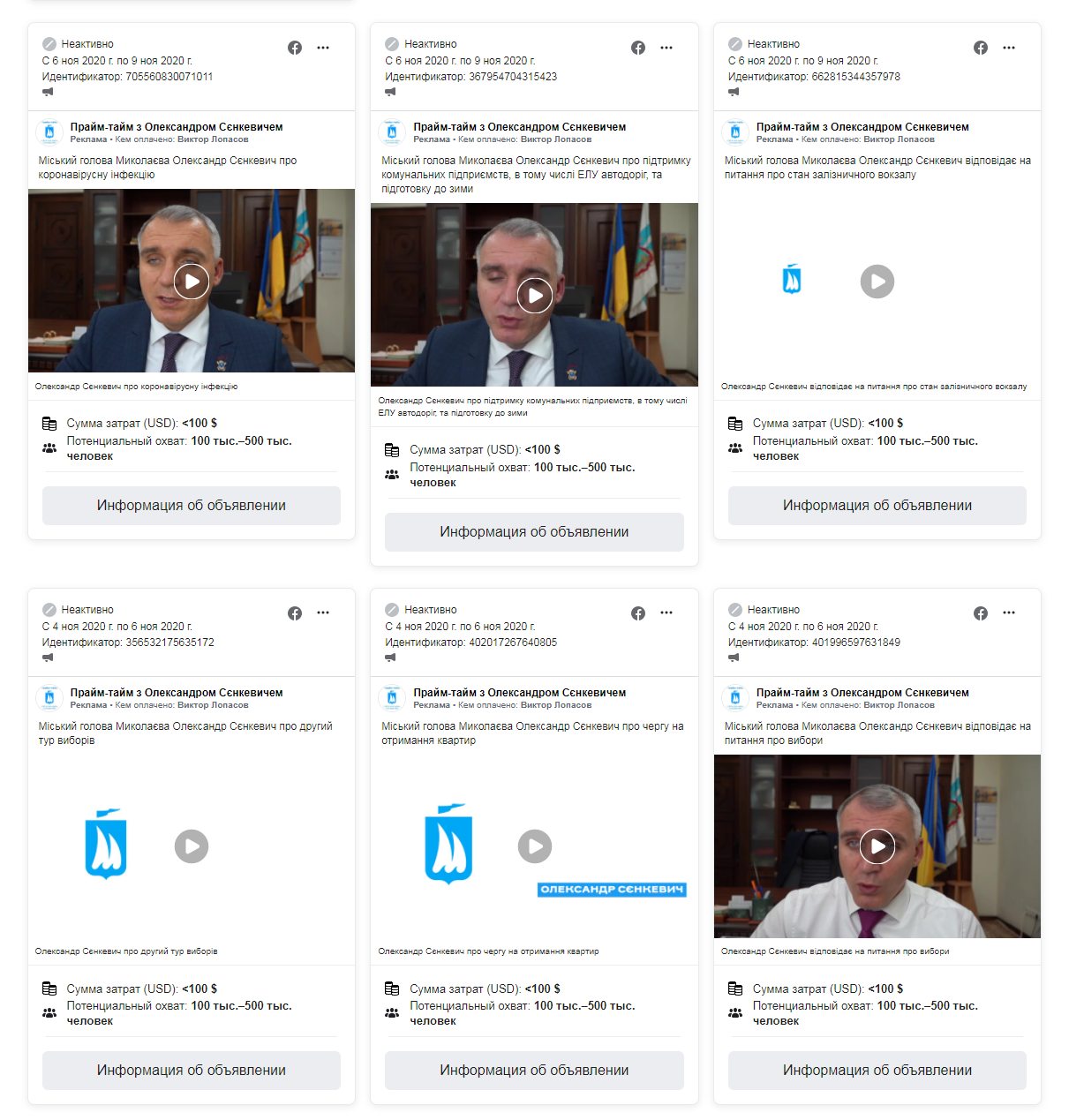The height and width of the screenshot is (1120, 1084).
Task: Play video about другий тур виборів
Action: [192, 846]
